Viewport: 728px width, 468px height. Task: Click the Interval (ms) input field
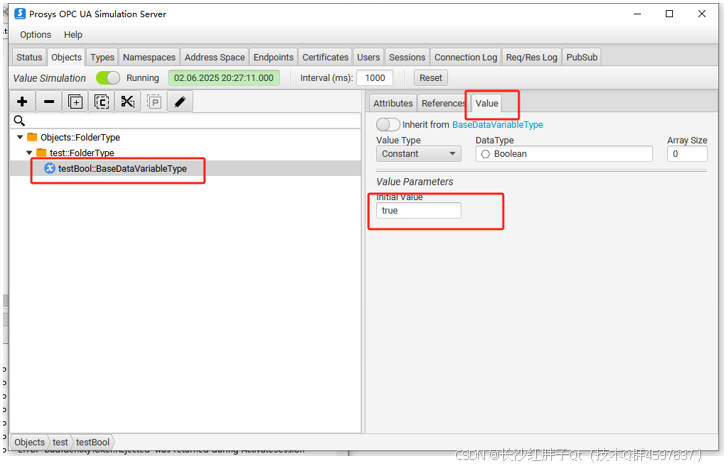(x=375, y=78)
